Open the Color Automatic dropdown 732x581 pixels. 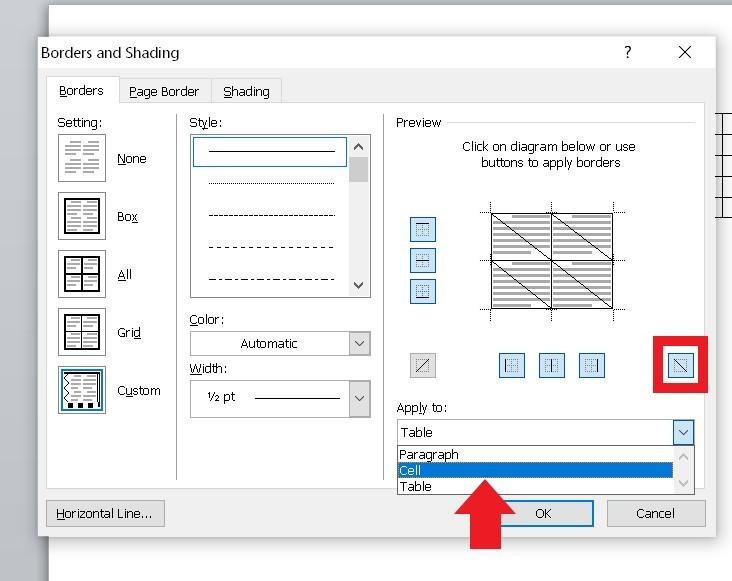click(280, 343)
